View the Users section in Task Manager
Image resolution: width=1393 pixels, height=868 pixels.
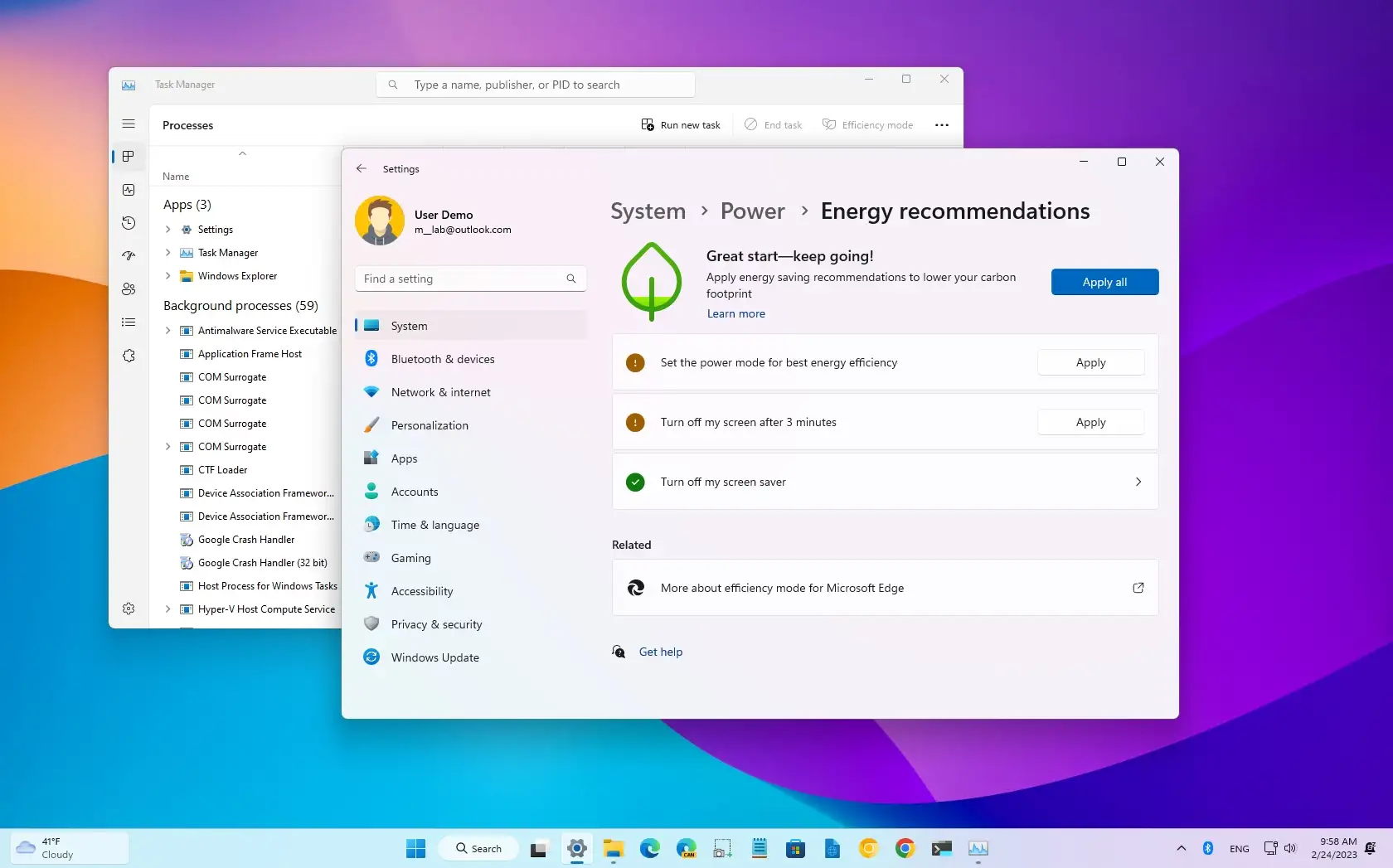(129, 289)
